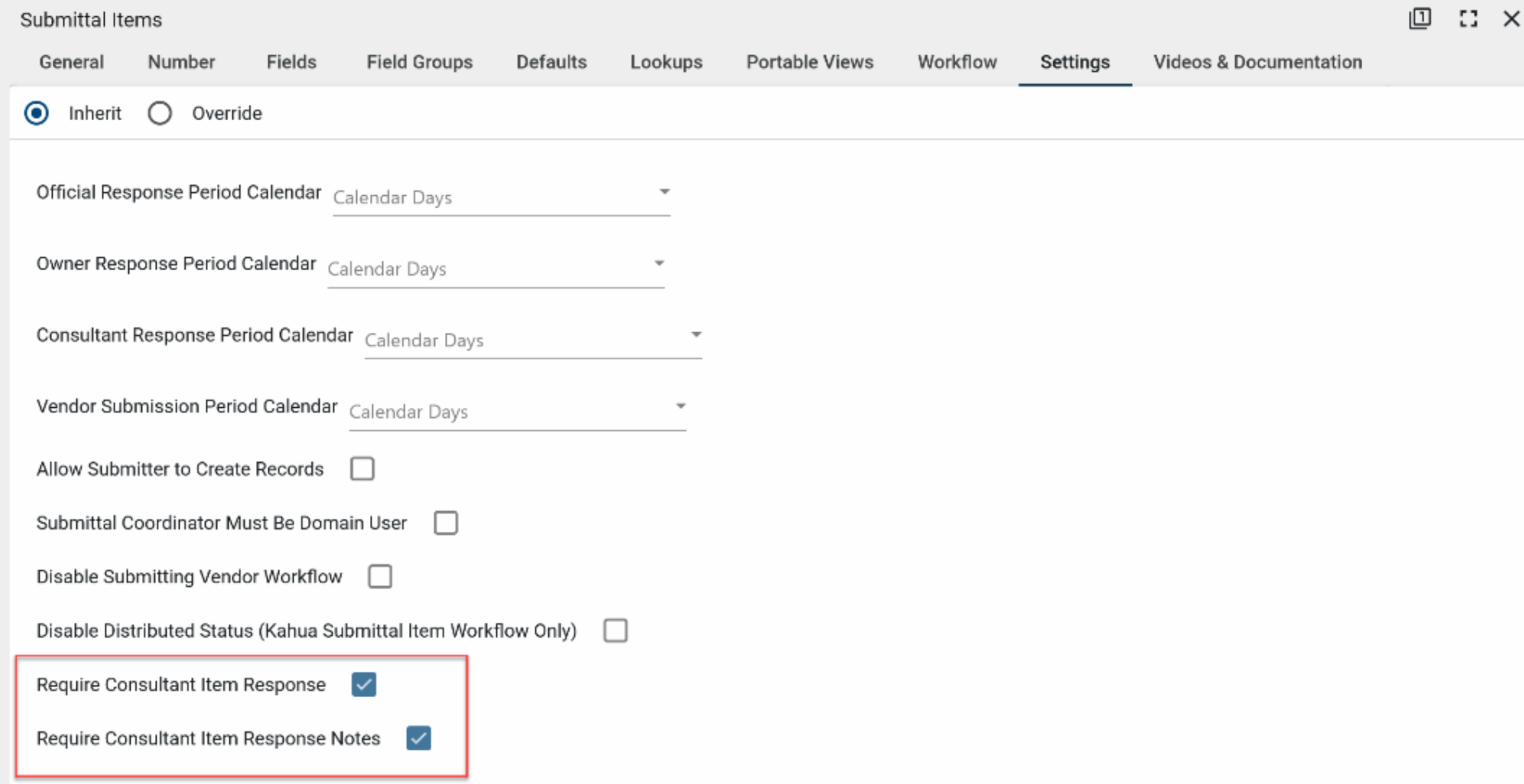
Task: Click the fullscreen expand icon
Action: pyautogui.click(x=1468, y=19)
